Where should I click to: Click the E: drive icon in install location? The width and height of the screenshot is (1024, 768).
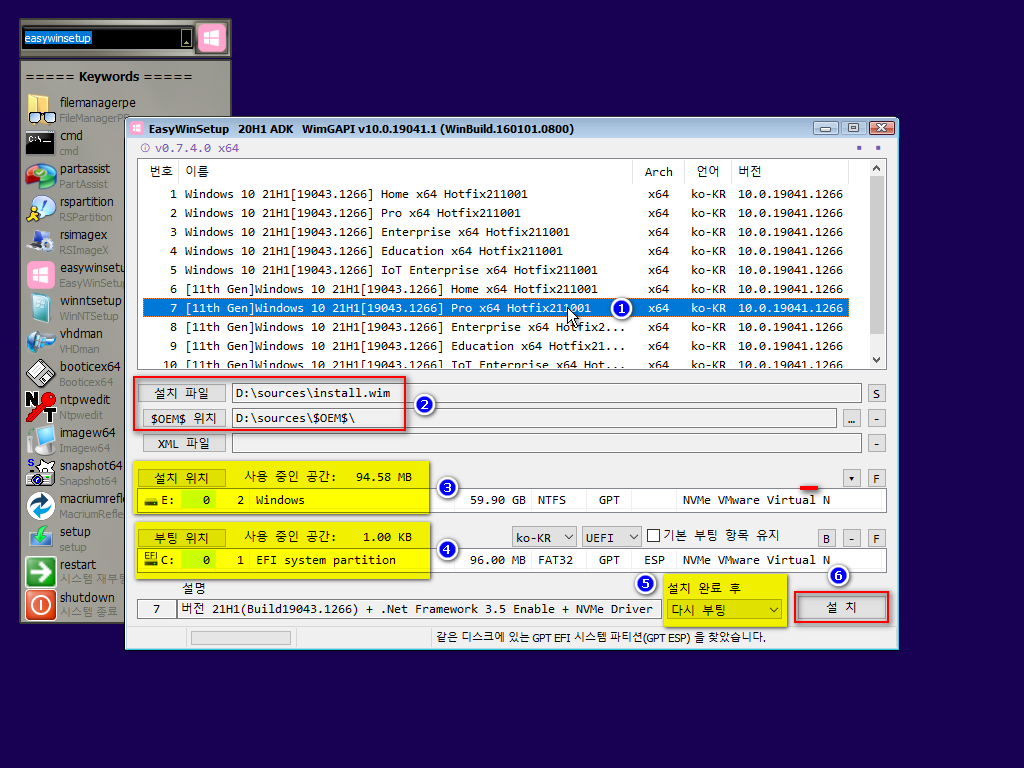click(x=151, y=501)
